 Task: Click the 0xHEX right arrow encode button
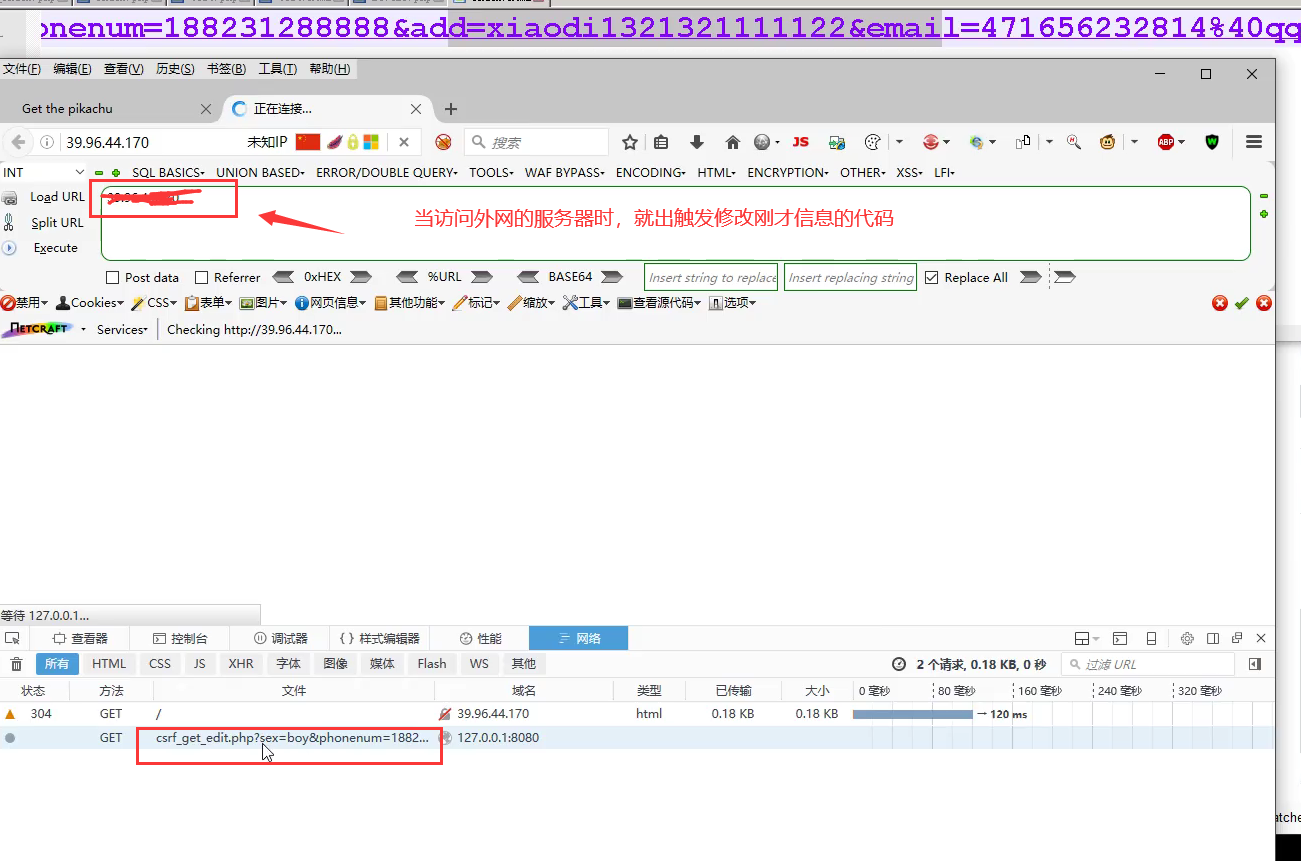click(360, 277)
